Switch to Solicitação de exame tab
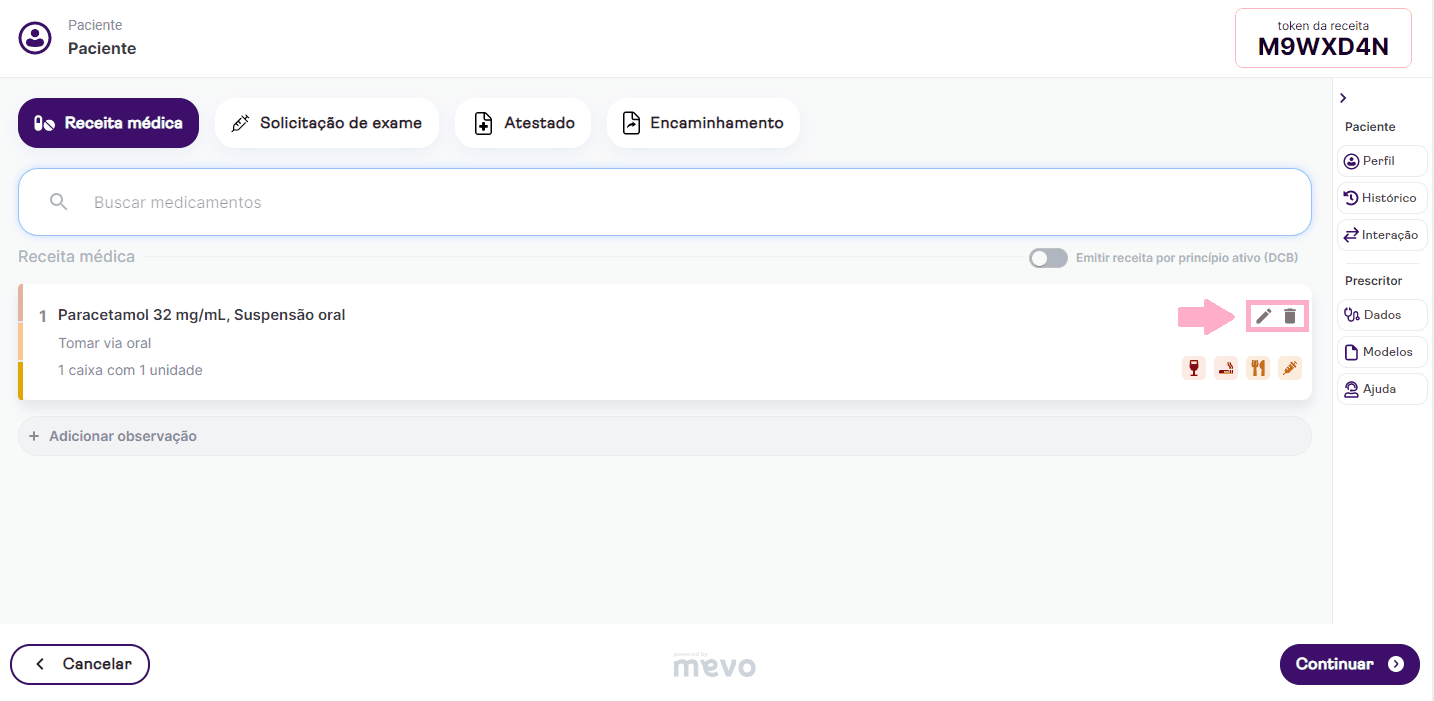Screen dimensions: 1434x701 pyautogui.click(x=326, y=123)
